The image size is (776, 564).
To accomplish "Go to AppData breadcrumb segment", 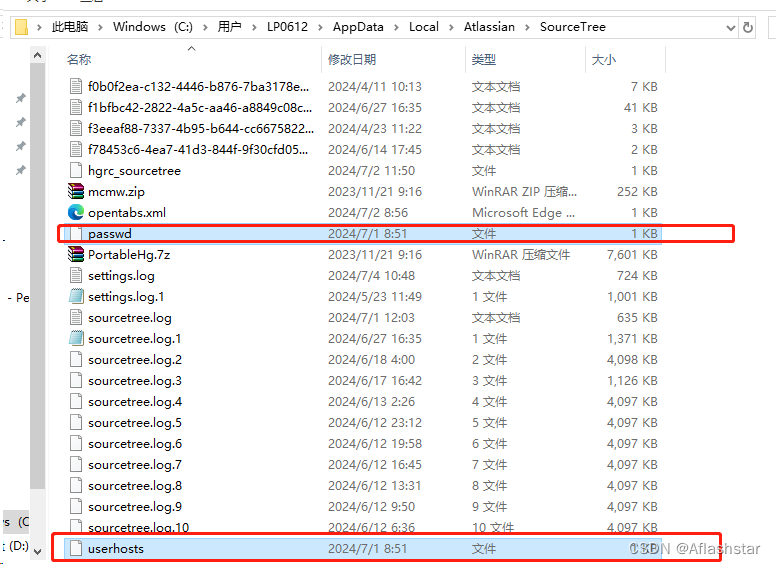I will (x=358, y=27).
